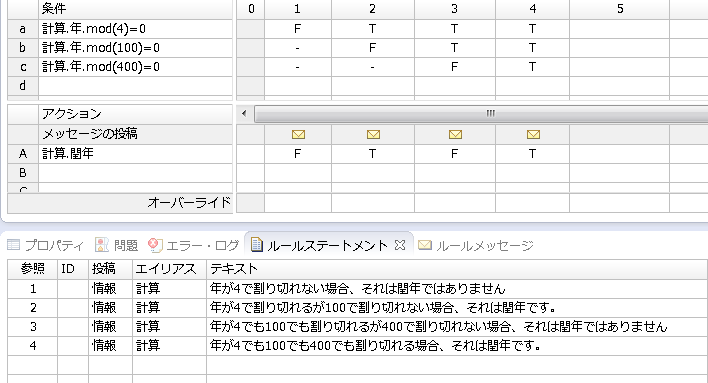Image resolution: width=708 pixels, height=383 pixels.
Task: Select condition row c 計算.年.mod(400)=0
Action: point(135,67)
